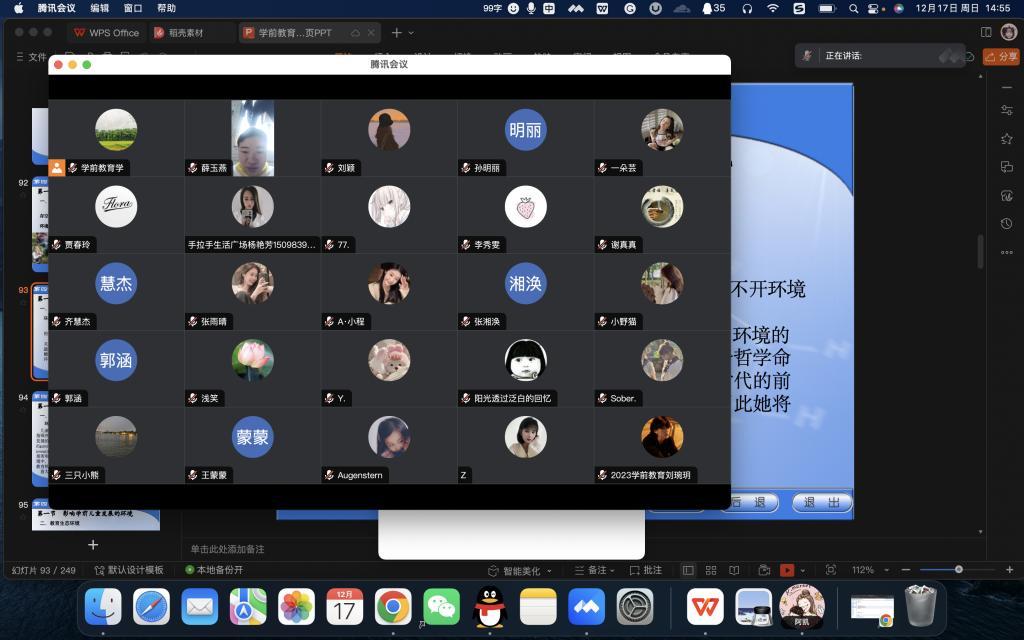
Task: Switch to normal view mode in status bar
Action: 688,570
